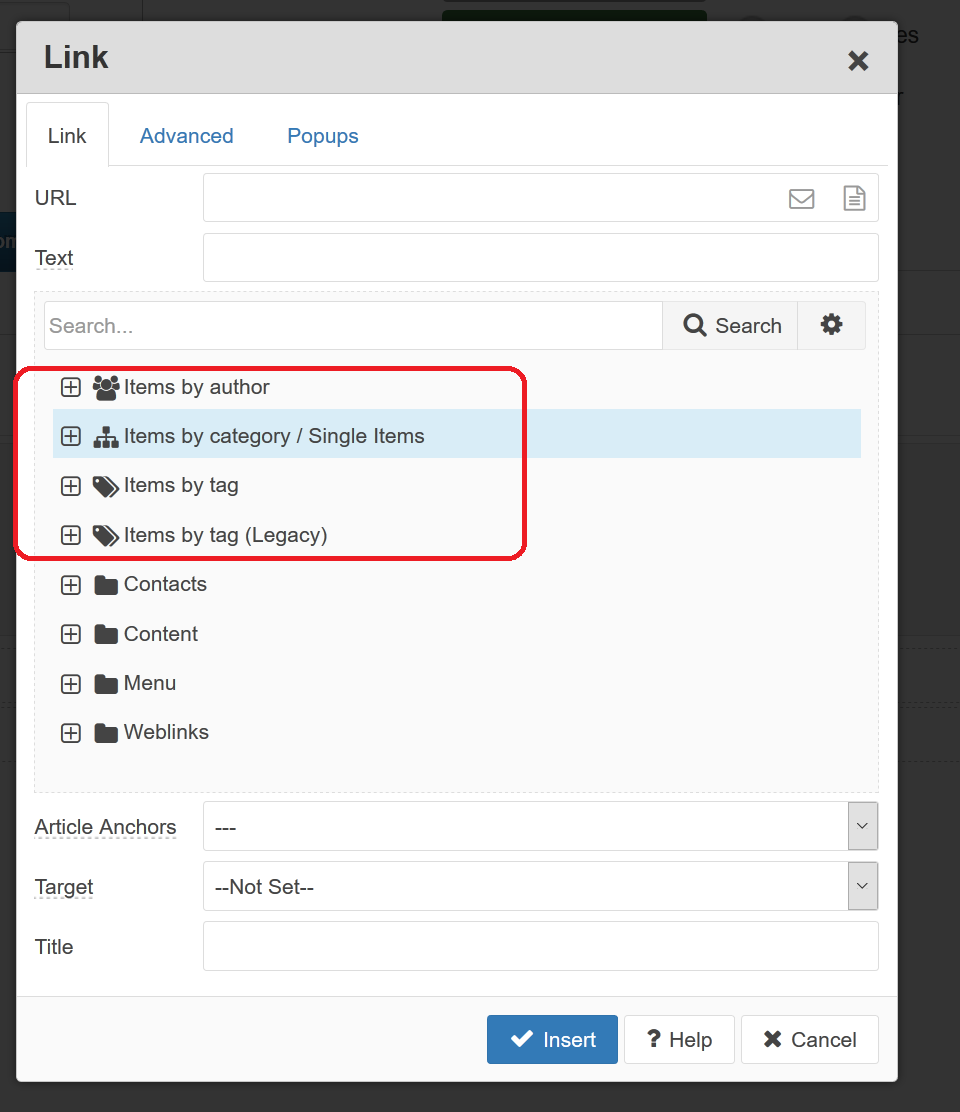Click the Help button

pos(679,1040)
